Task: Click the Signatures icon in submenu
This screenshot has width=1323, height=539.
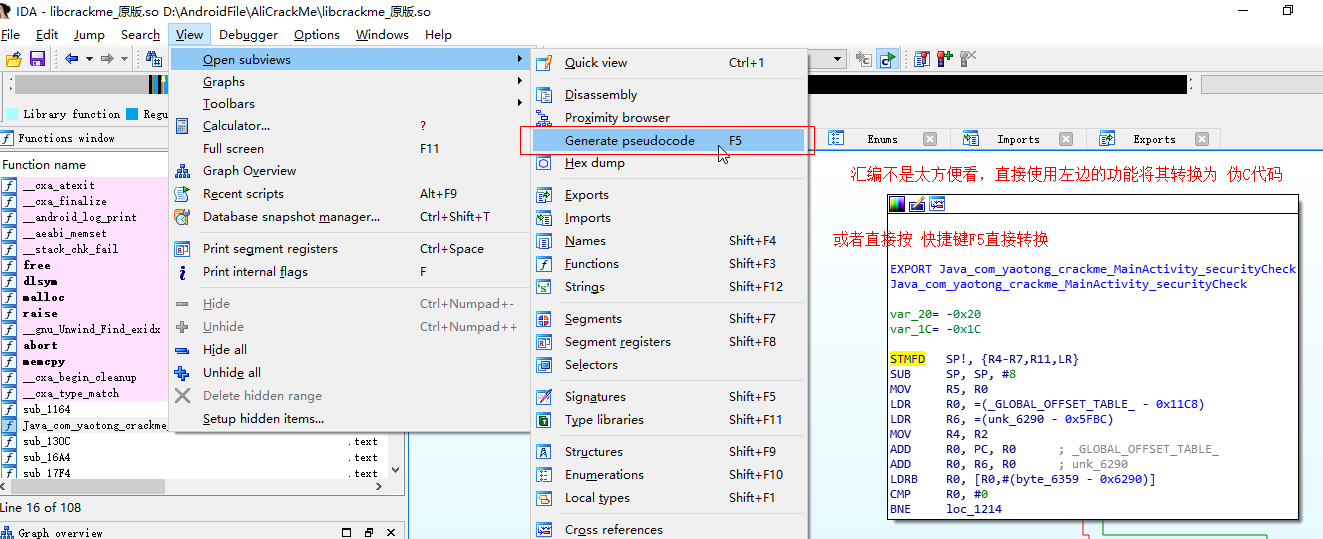Action: [544, 397]
